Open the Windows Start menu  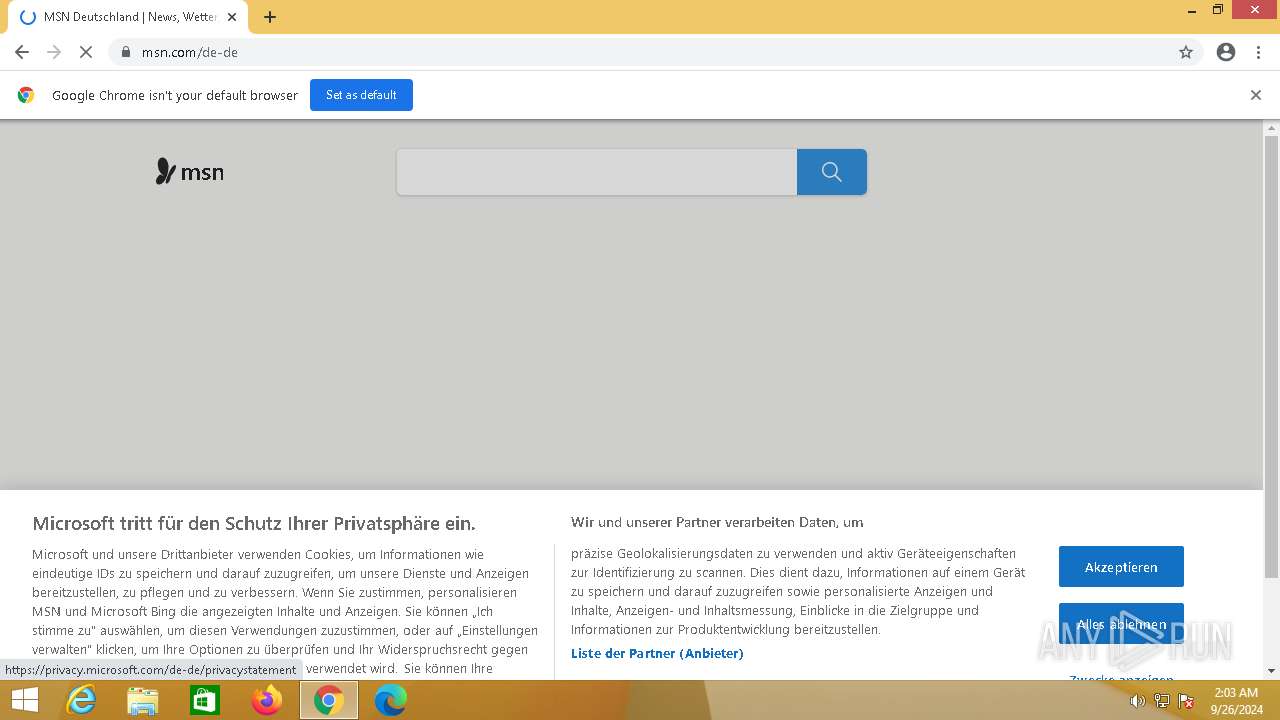click(24, 700)
